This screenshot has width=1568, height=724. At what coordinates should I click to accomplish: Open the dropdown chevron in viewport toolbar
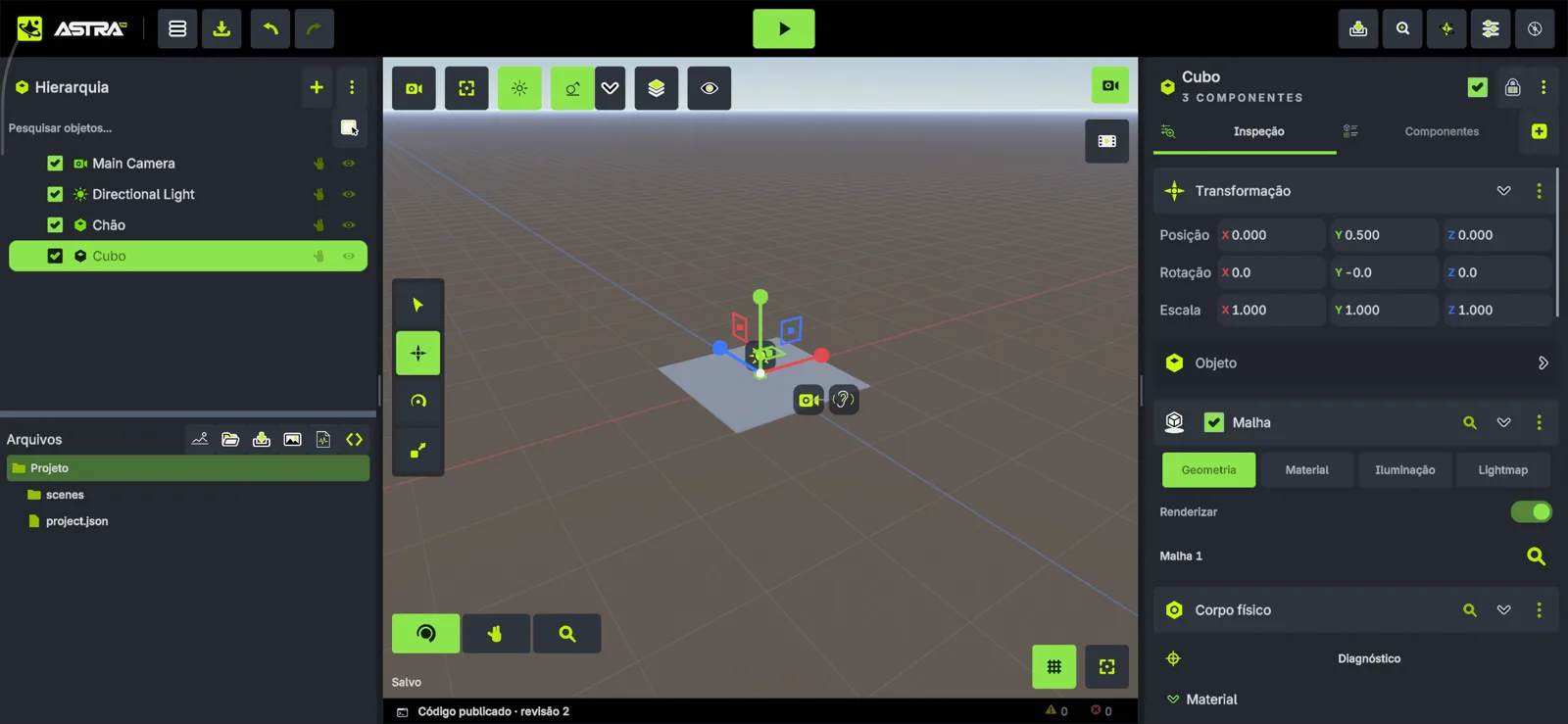click(x=610, y=88)
